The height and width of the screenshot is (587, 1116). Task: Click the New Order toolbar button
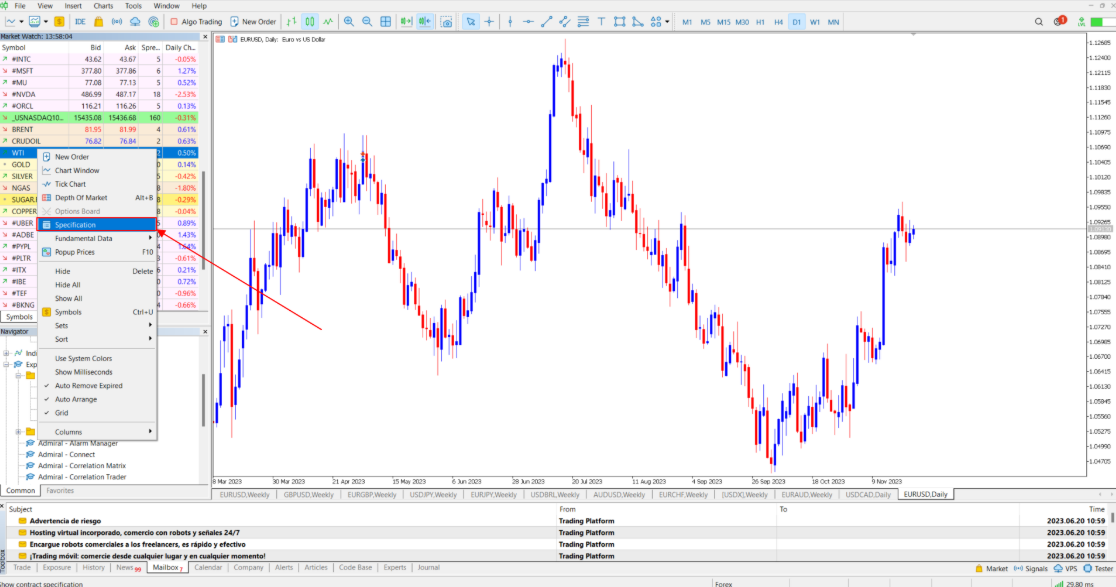(x=253, y=22)
